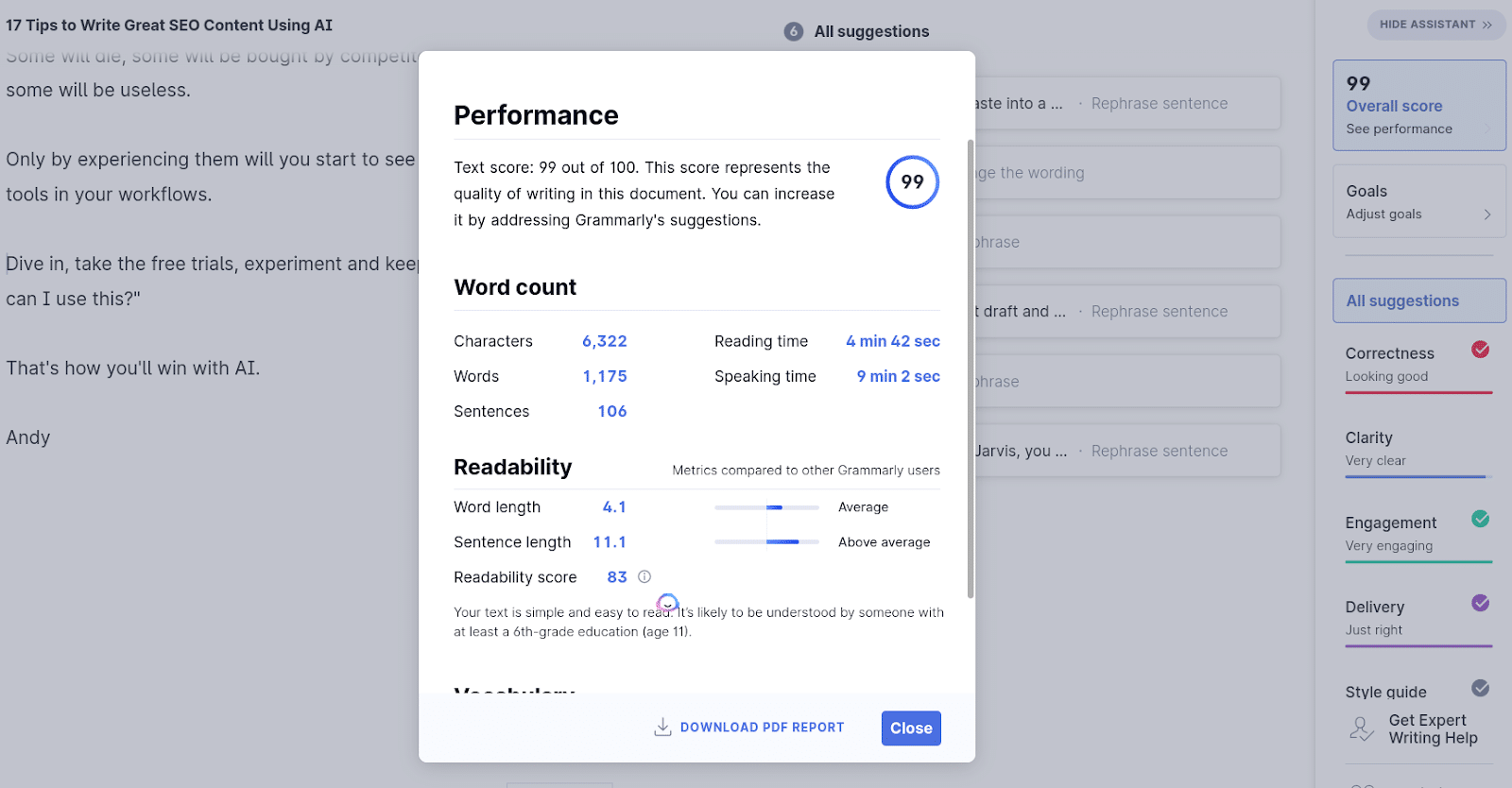The image size is (1512, 788).
Task: Collapse the assistant with Hide Assistant
Action: click(x=1435, y=25)
